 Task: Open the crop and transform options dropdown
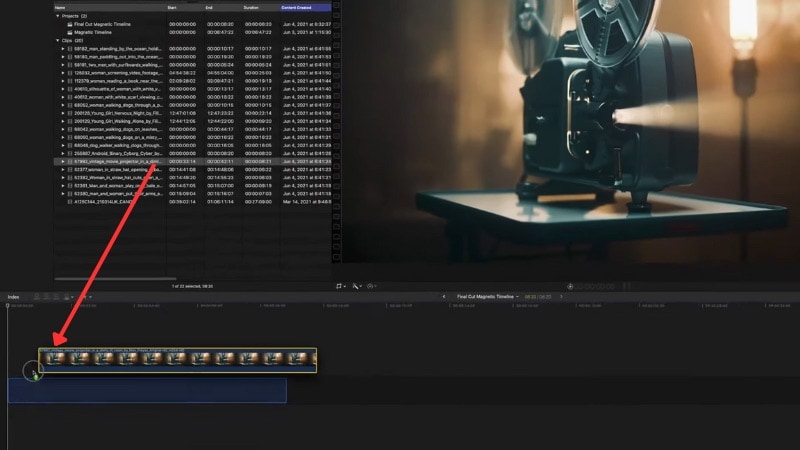[x=340, y=286]
